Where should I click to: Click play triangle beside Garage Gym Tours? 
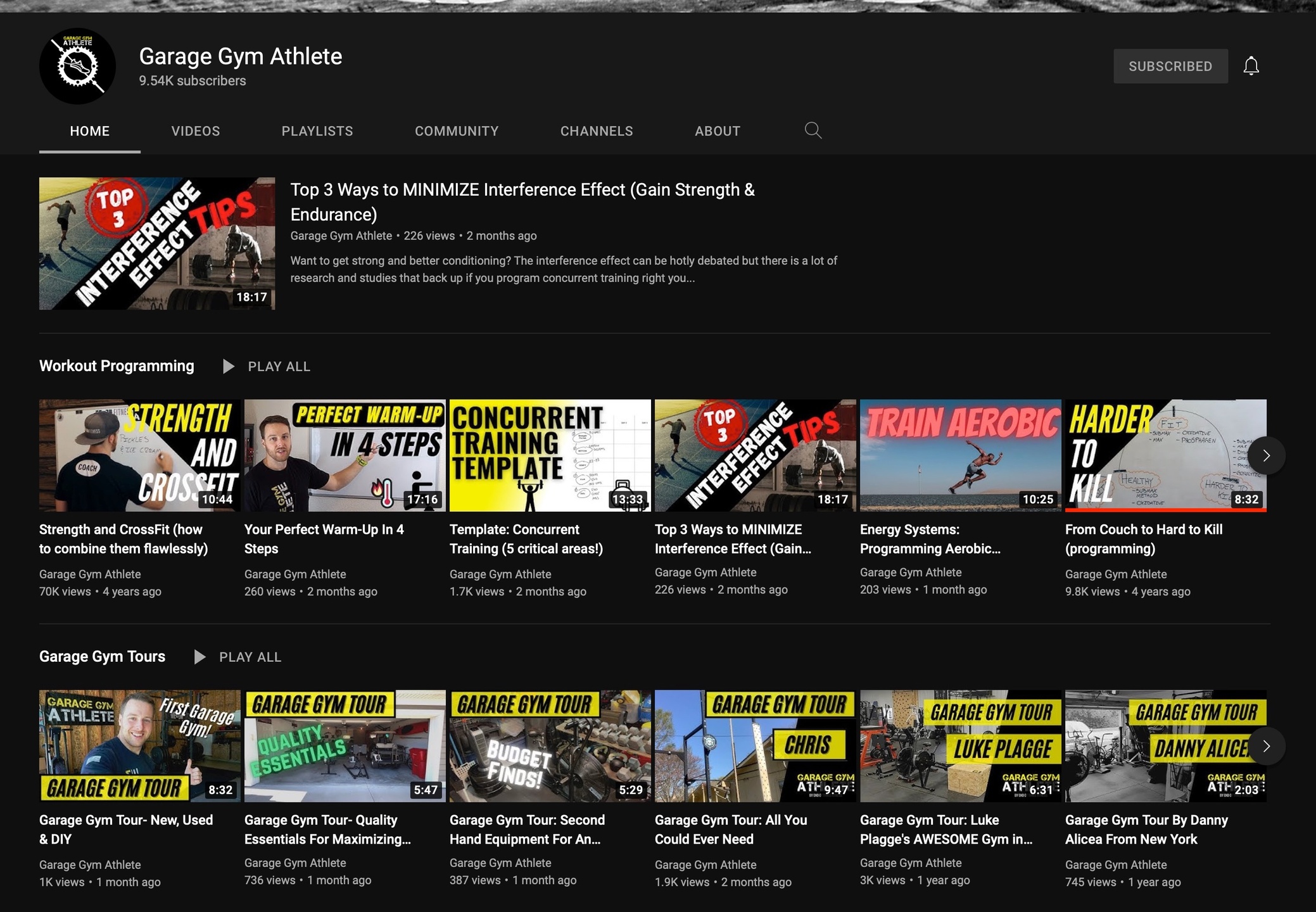[x=199, y=657]
